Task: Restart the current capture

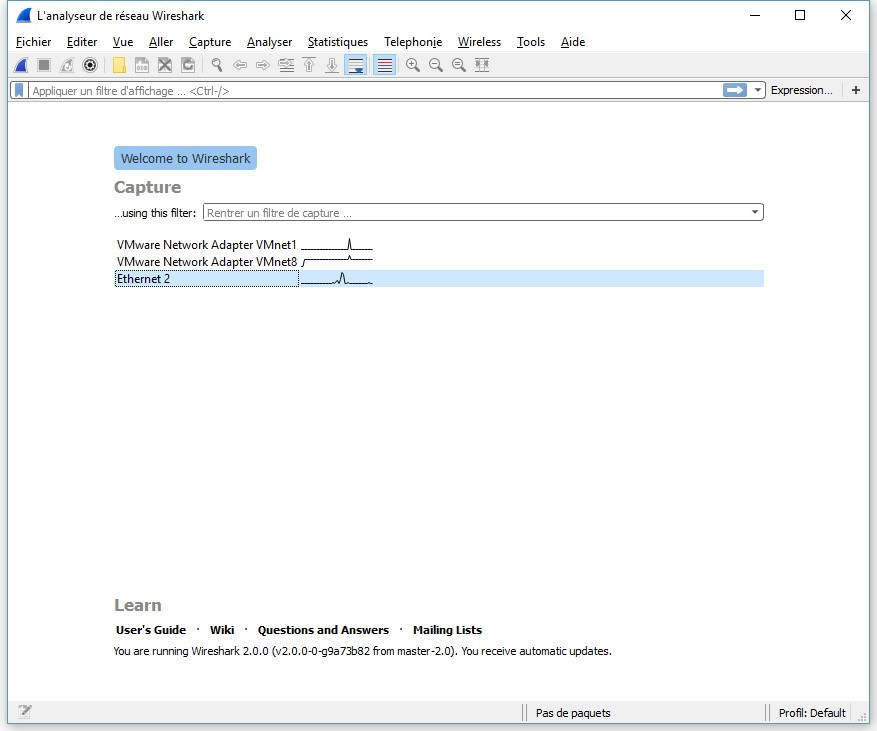Action: click(67, 65)
